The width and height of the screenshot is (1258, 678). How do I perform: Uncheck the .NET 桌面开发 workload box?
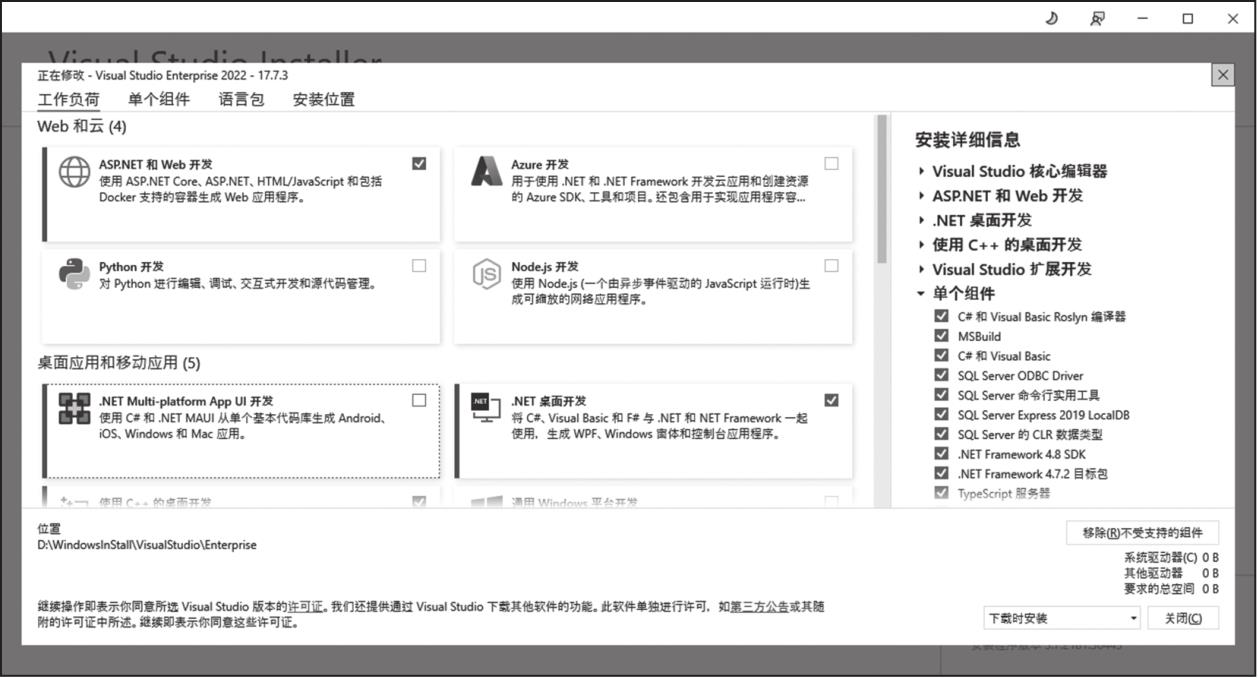(x=832, y=400)
